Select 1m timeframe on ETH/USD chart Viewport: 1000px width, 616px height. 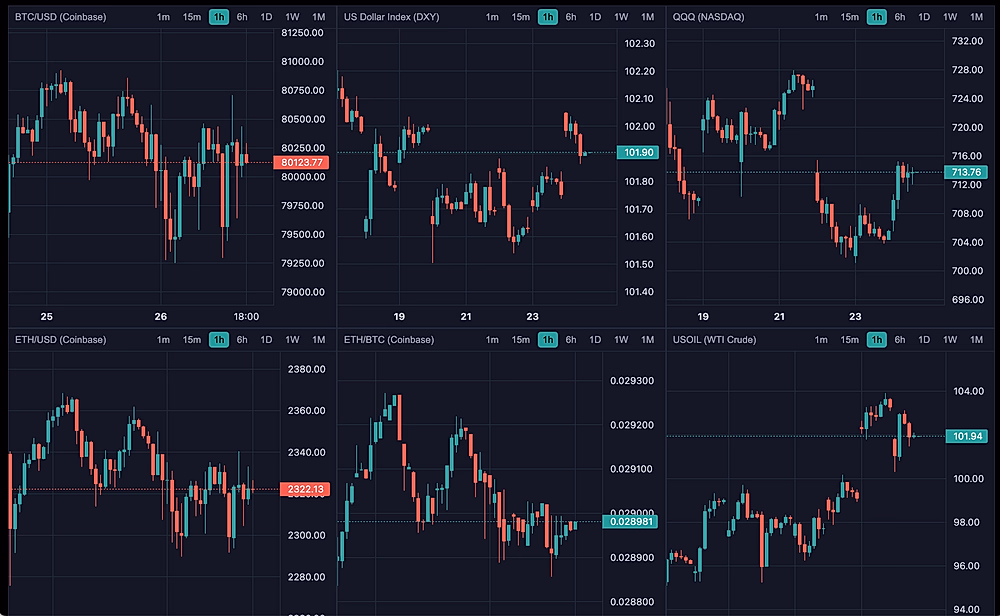tap(163, 340)
